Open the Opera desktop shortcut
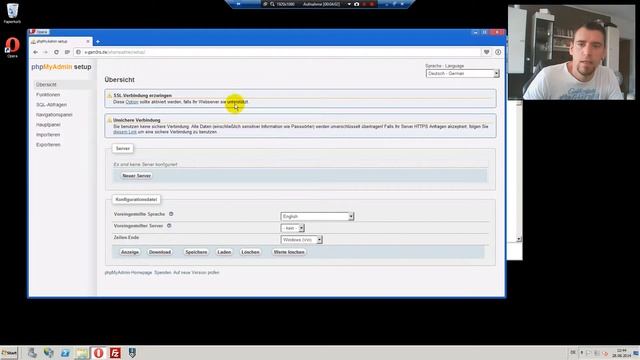 tap(12, 47)
